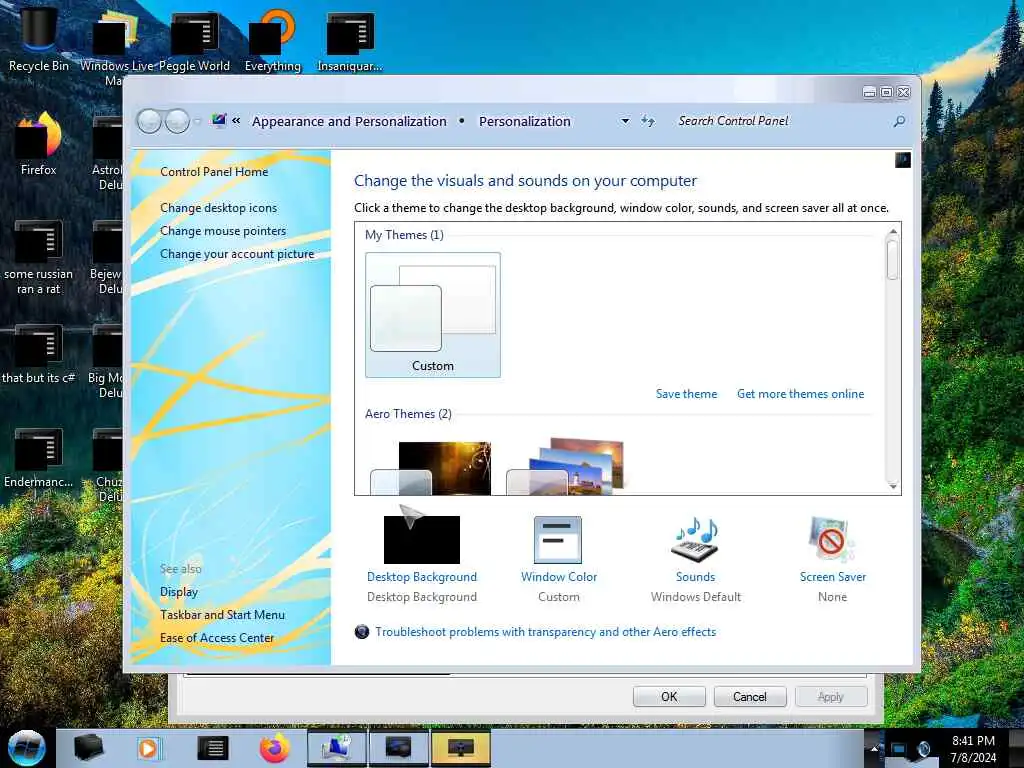Open recent pages dropdown beside Forward button

[197, 121]
